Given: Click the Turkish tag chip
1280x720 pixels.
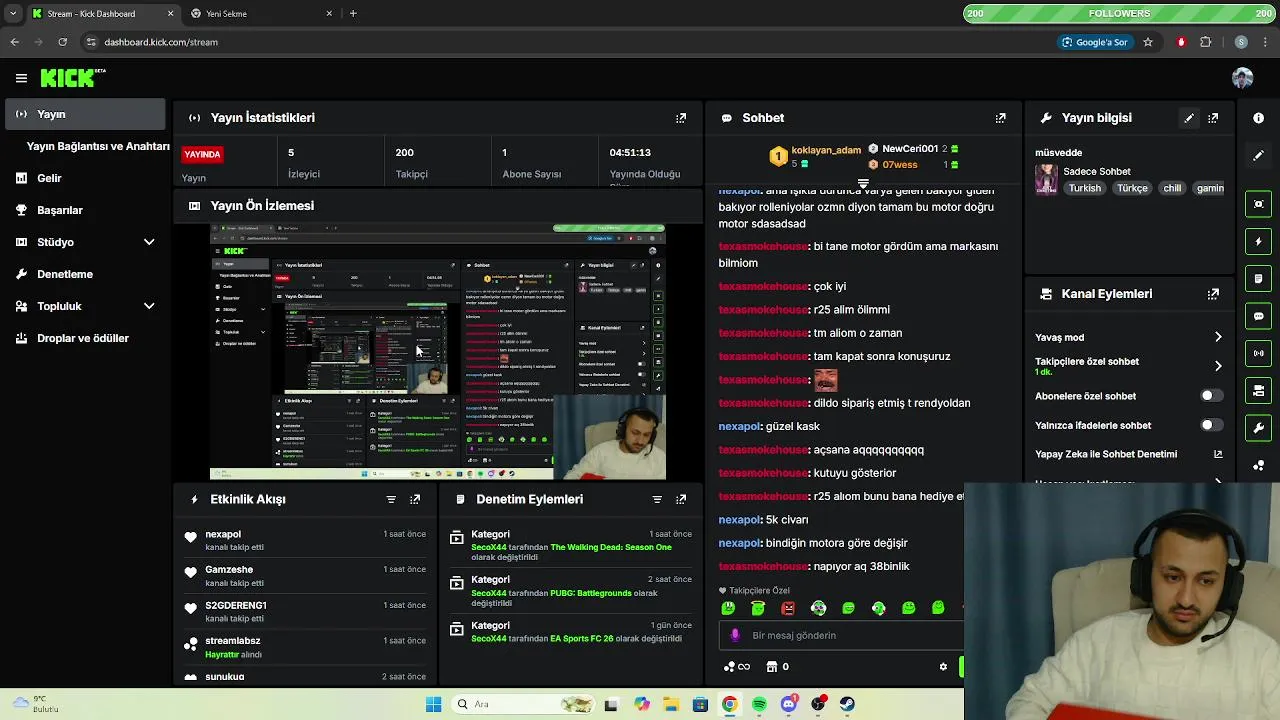Looking at the screenshot, I should [1084, 188].
